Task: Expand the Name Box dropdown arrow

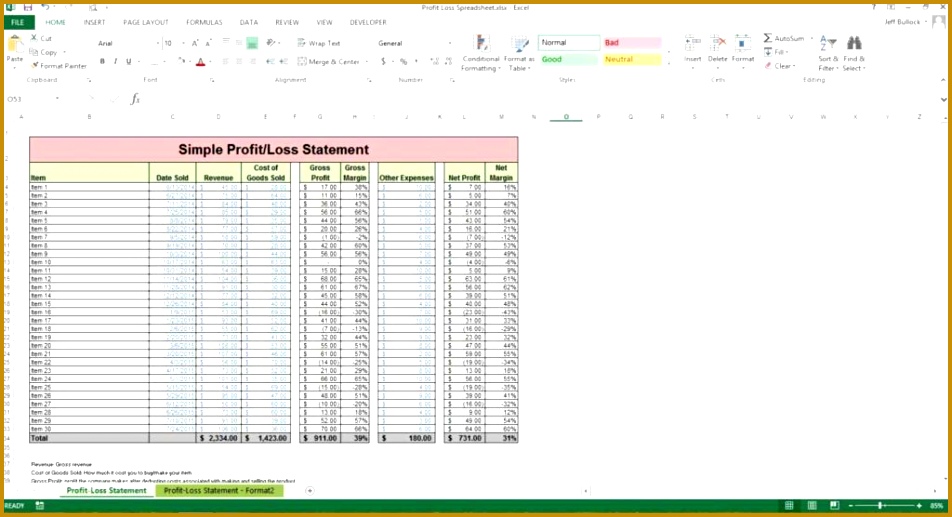Action: tap(57, 99)
